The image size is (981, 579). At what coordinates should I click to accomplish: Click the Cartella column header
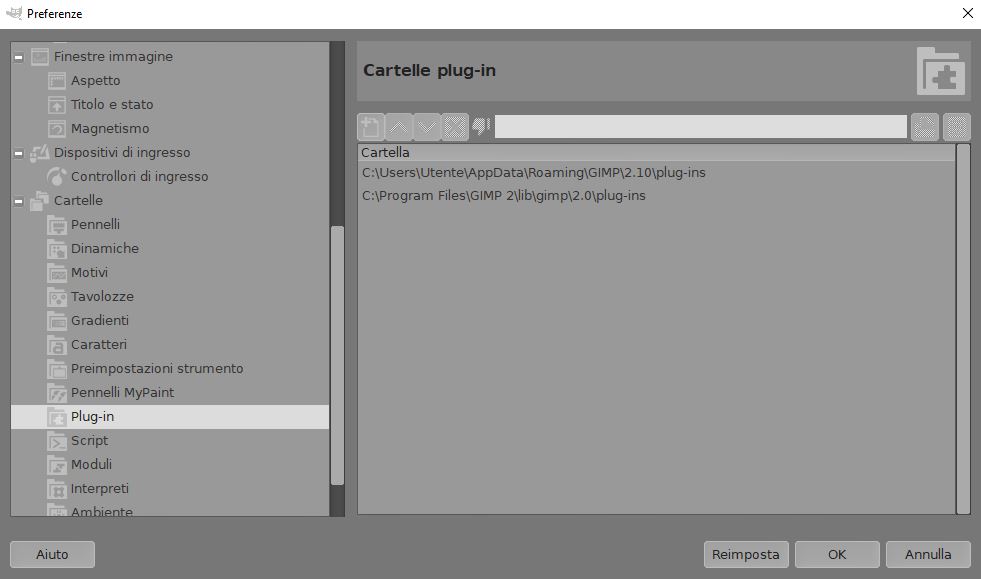coord(656,152)
